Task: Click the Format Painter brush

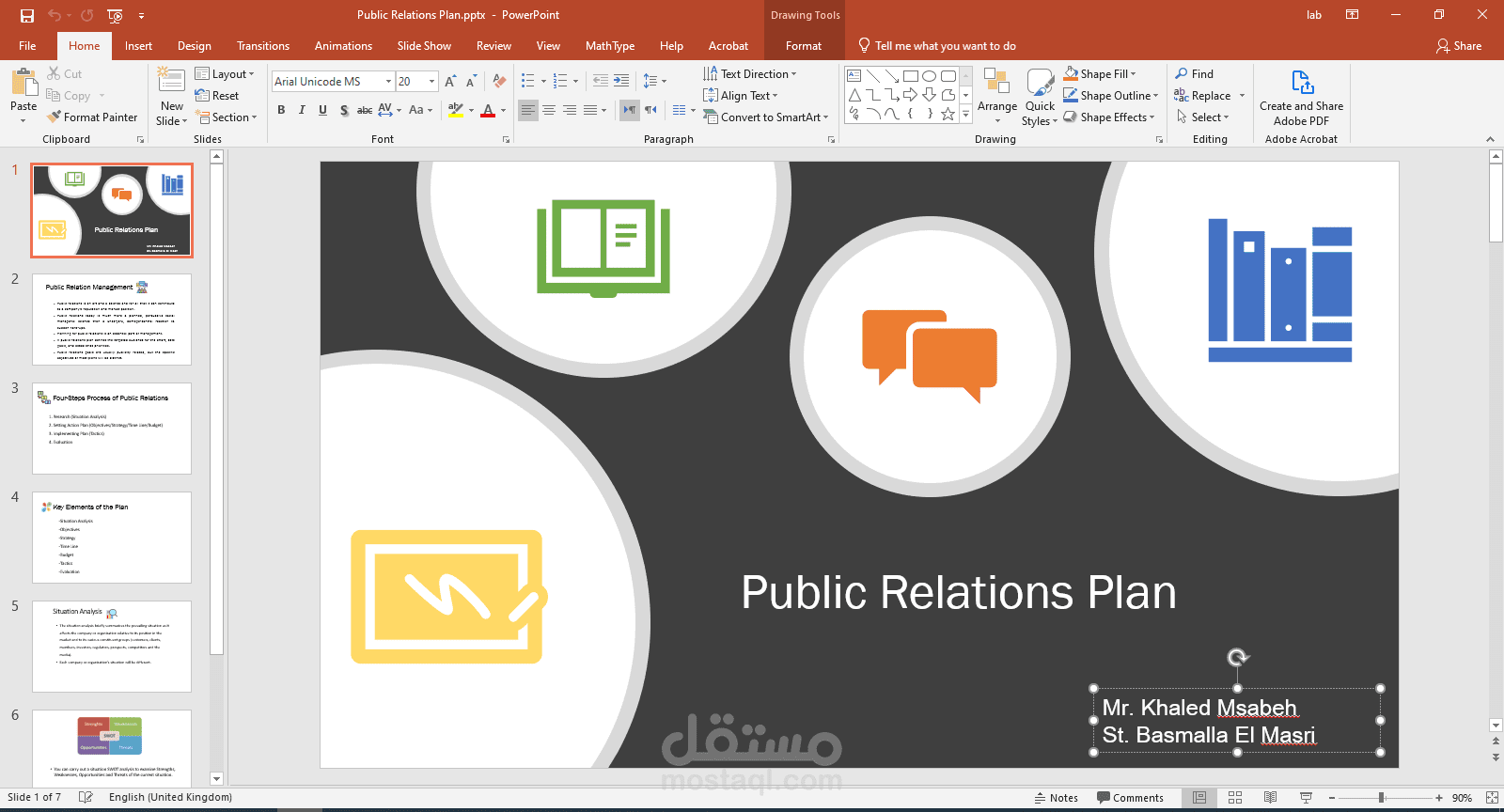Action: pos(55,117)
